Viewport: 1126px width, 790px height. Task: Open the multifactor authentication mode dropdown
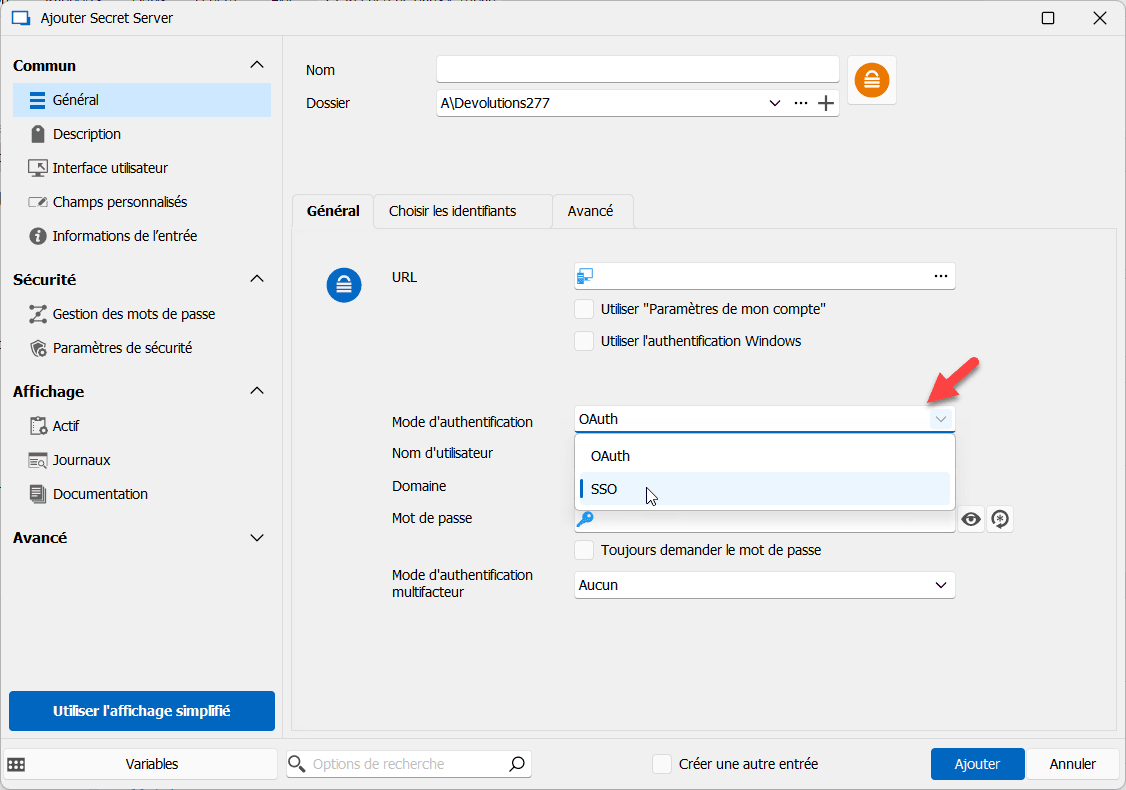[765, 585]
